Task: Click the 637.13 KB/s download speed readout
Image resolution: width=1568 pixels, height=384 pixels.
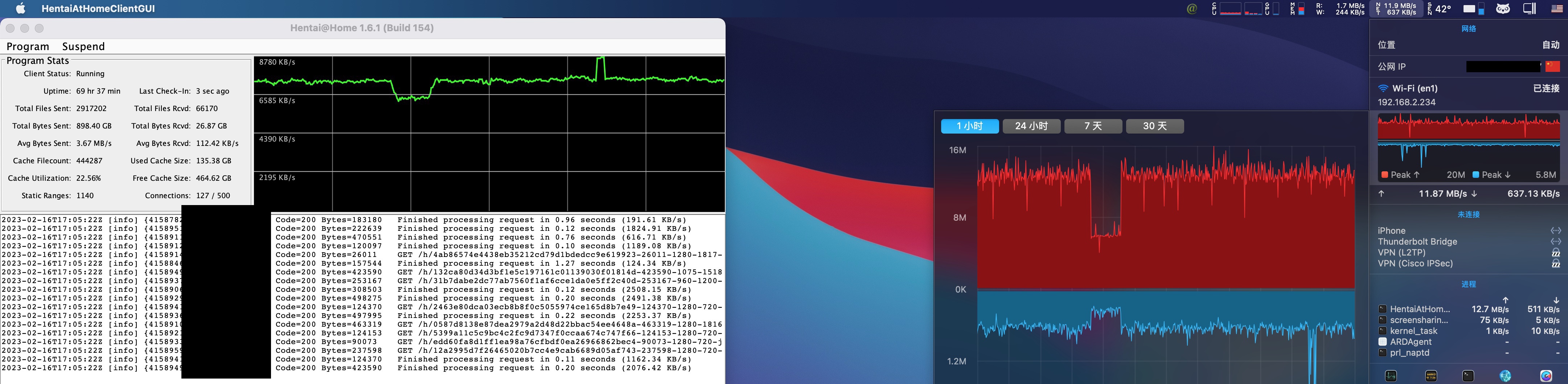Action: tap(1533, 193)
